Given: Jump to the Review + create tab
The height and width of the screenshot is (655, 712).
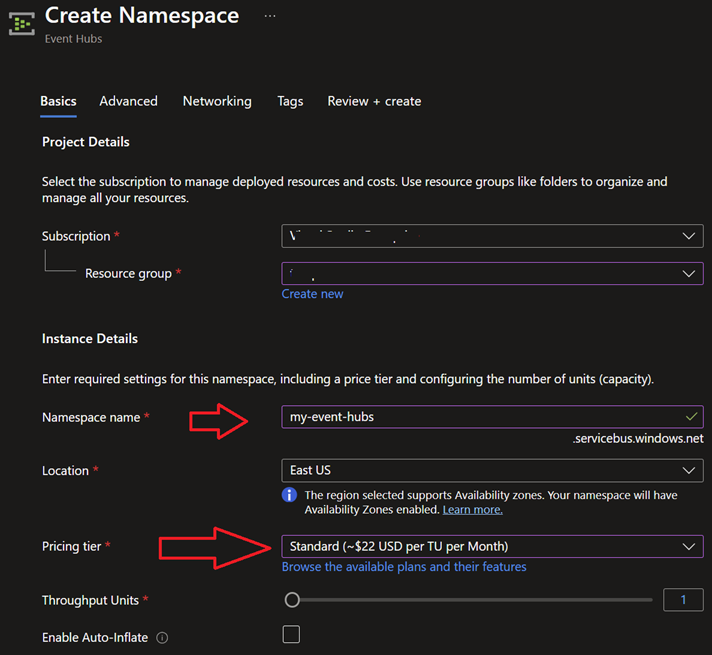Looking at the screenshot, I should (374, 101).
